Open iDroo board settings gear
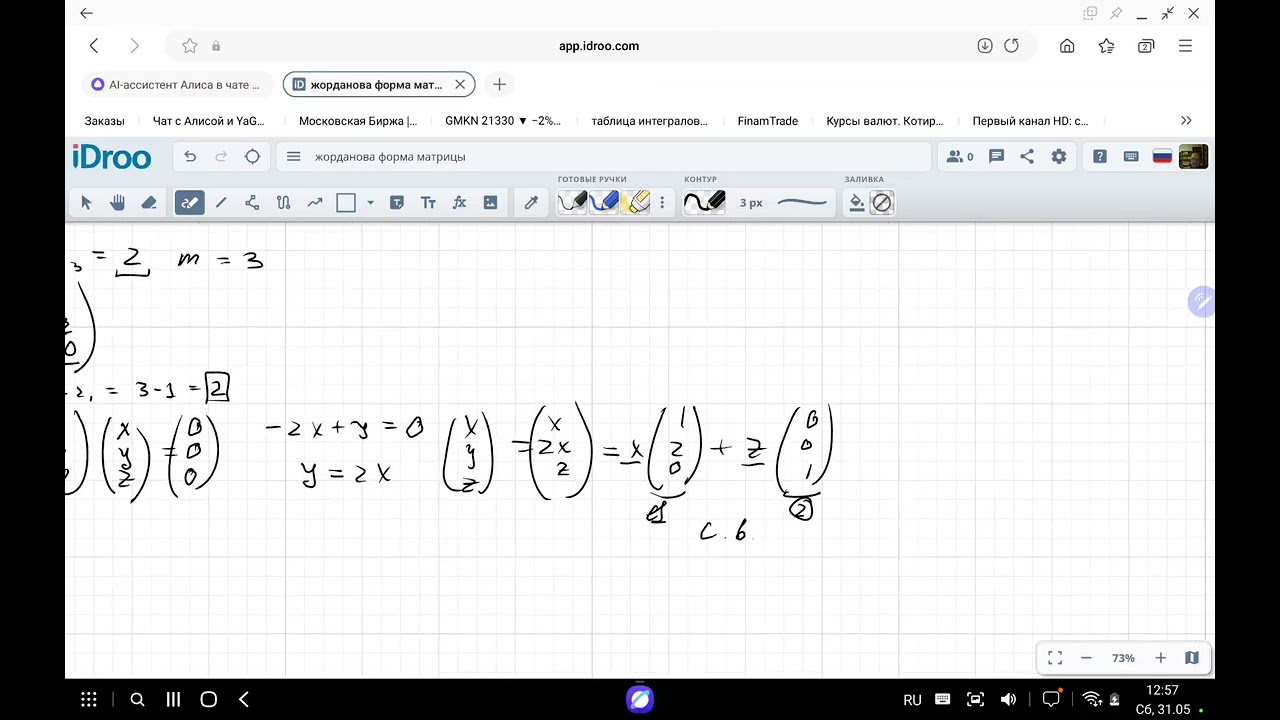 [1059, 157]
